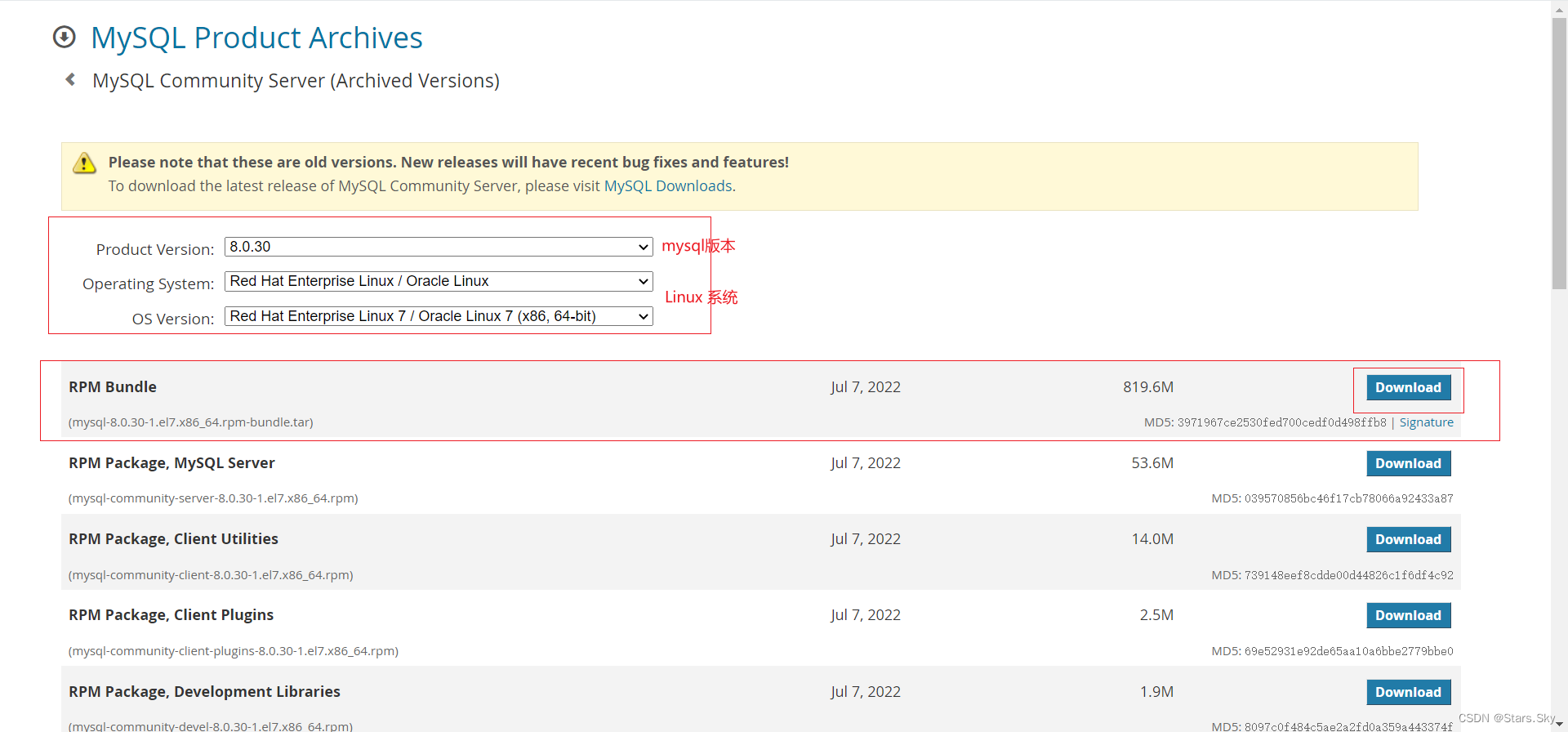Click the Jul 7, 2022 date of RPM Bundle

(x=866, y=387)
